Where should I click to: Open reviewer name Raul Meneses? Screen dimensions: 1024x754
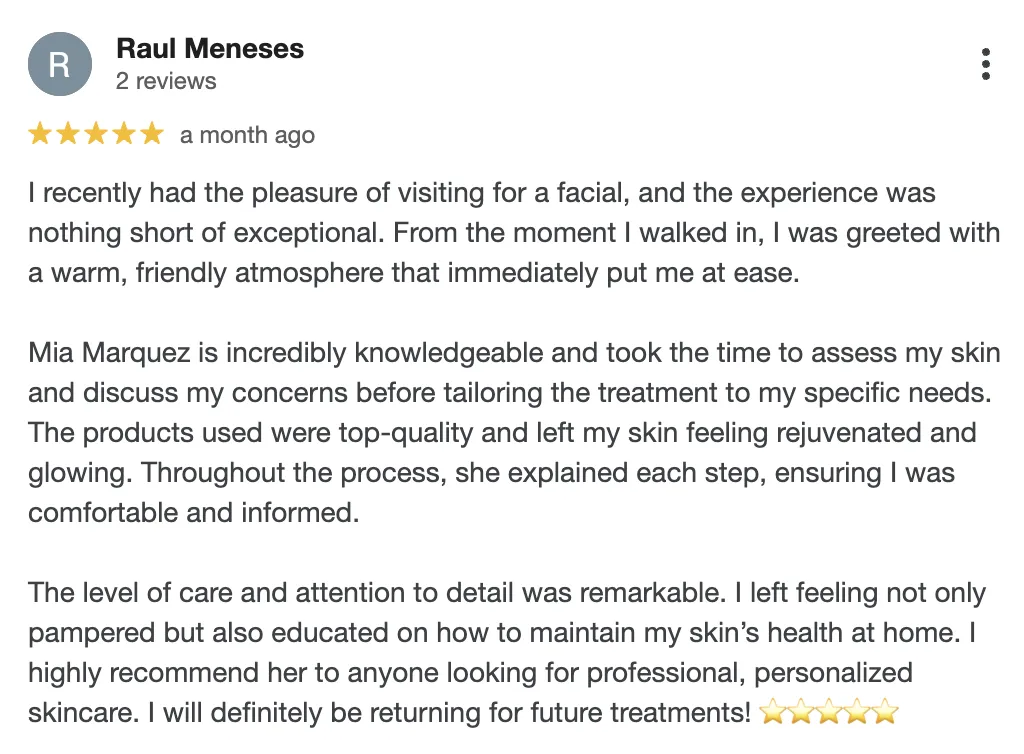210,48
